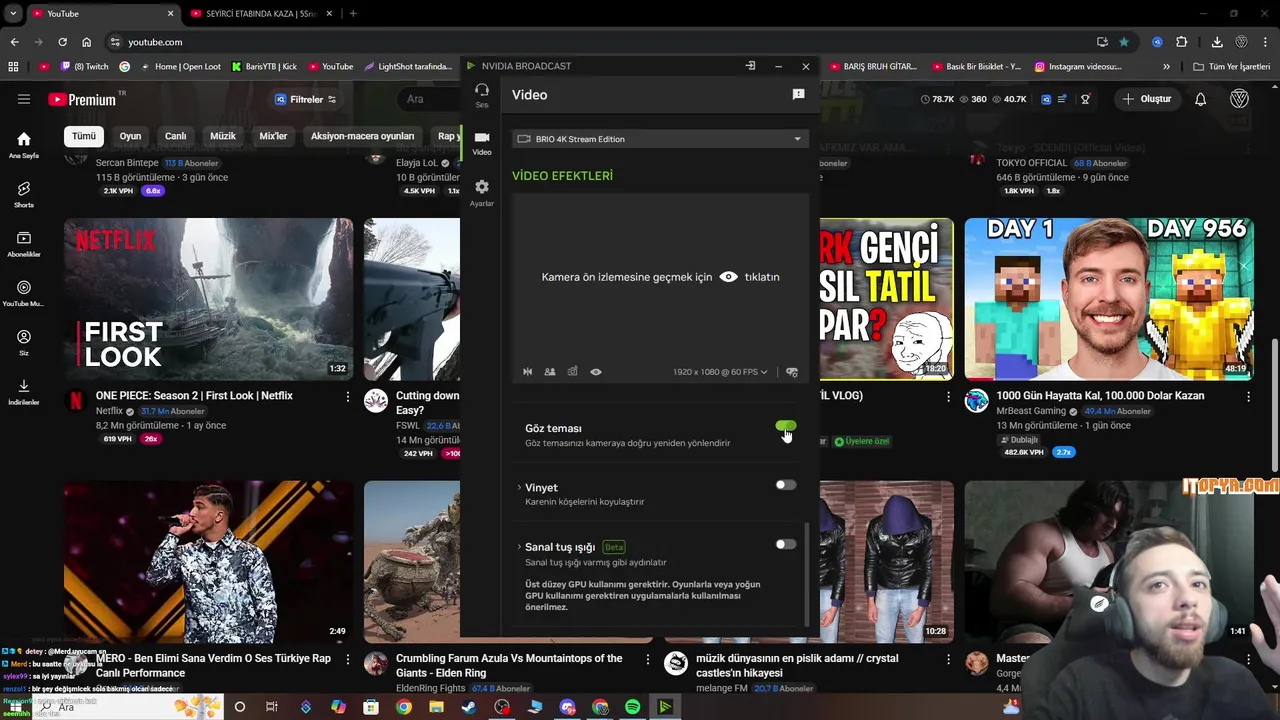The width and height of the screenshot is (1280, 720).
Task: Open Steam from the Windows taskbar
Action: tap(469, 707)
